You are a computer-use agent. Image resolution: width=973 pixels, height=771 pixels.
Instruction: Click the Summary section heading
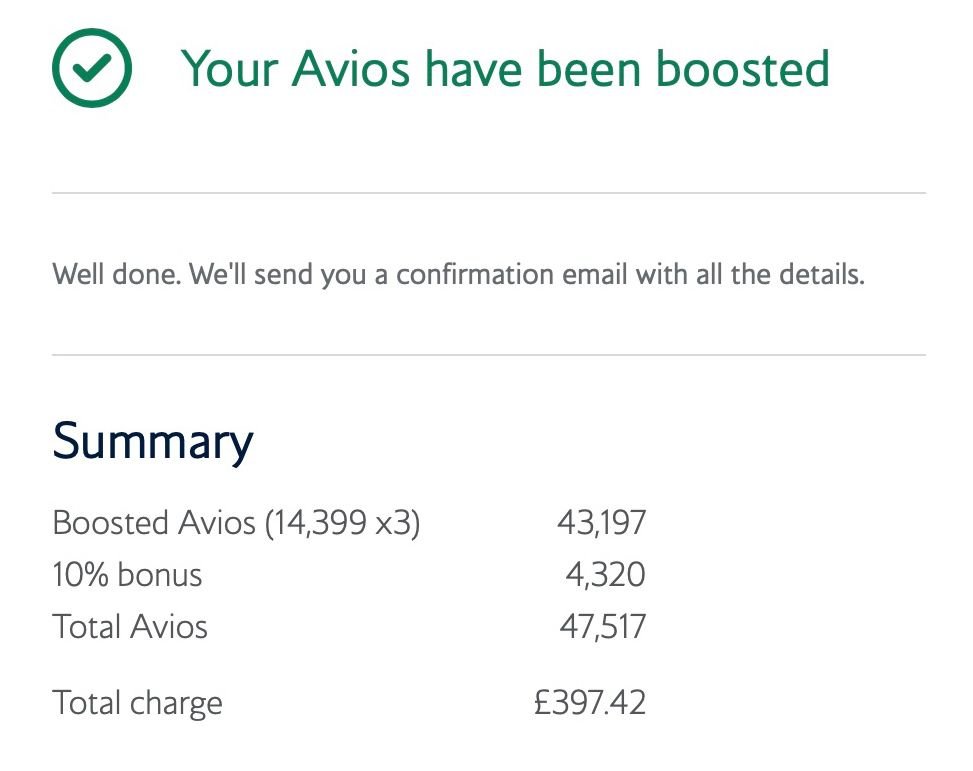pyautogui.click(x=153, y=441)
